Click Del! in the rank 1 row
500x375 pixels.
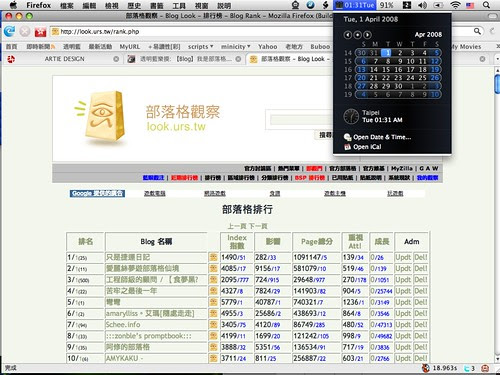[421, 257]
